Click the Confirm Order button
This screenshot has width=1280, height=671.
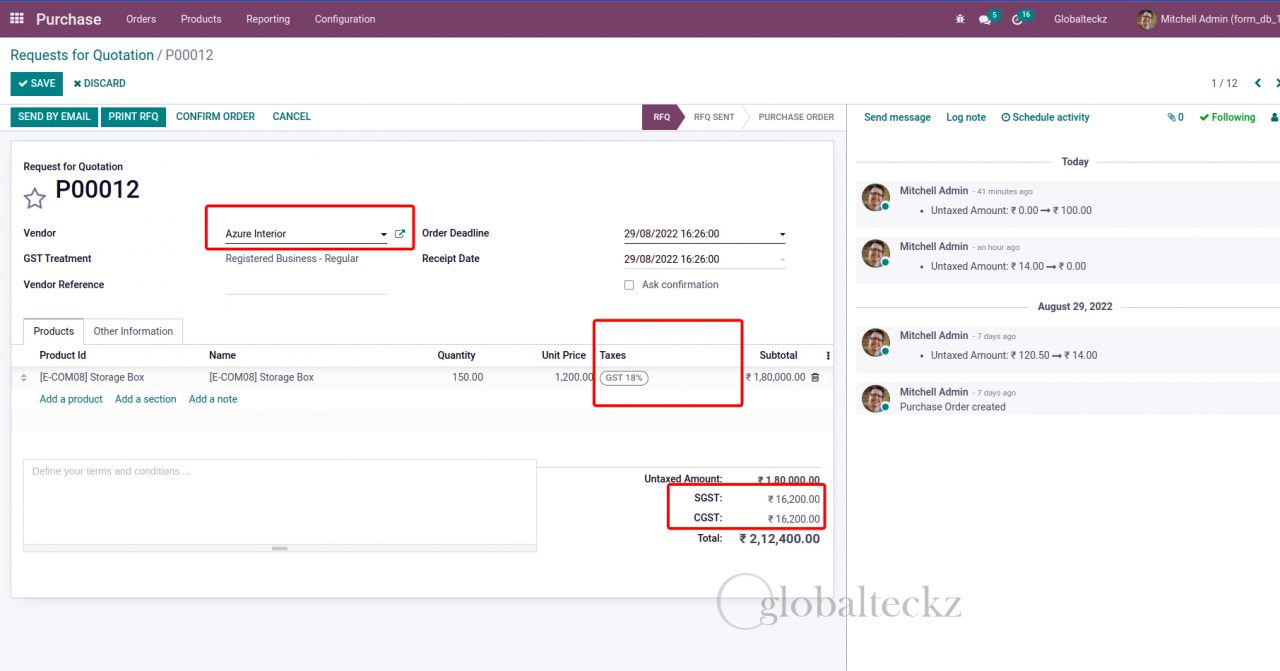click(x=215, y=117)
